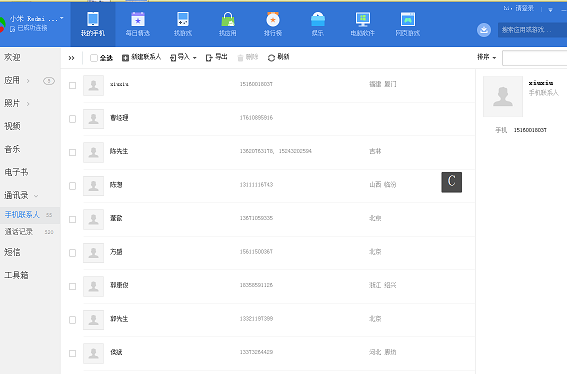Open 短信 in the sidebar
This screenshot has height=374, width=567.
pyautogui.click(x=12, y=252)
